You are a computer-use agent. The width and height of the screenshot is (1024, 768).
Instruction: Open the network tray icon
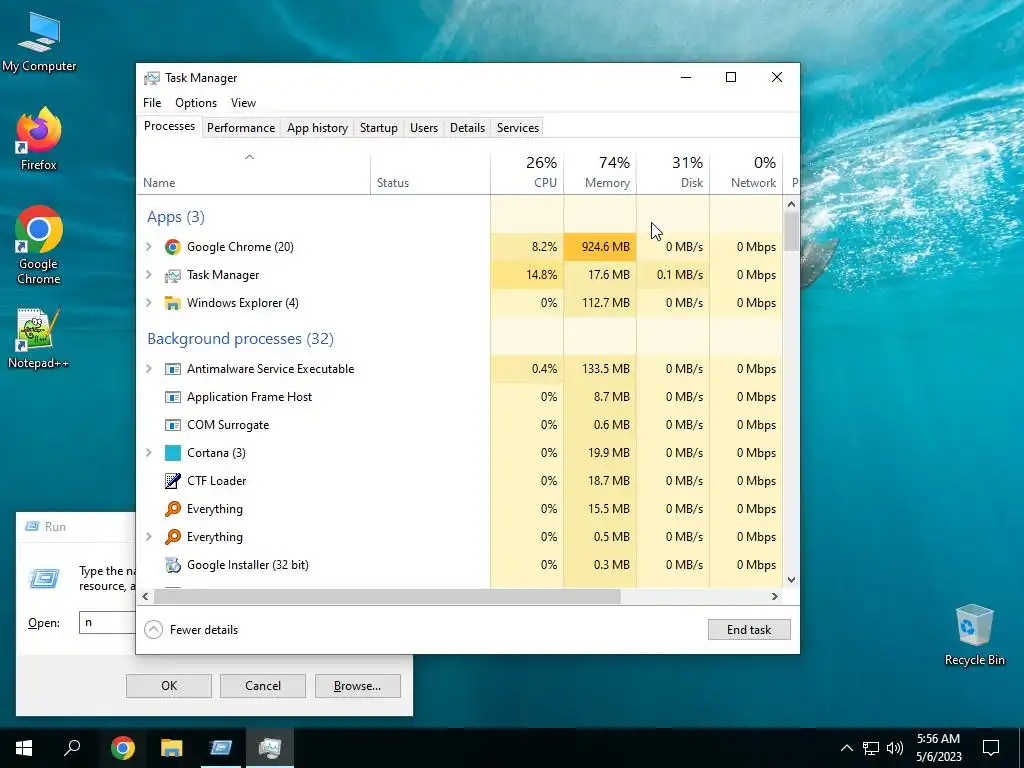tap(871, 748)
